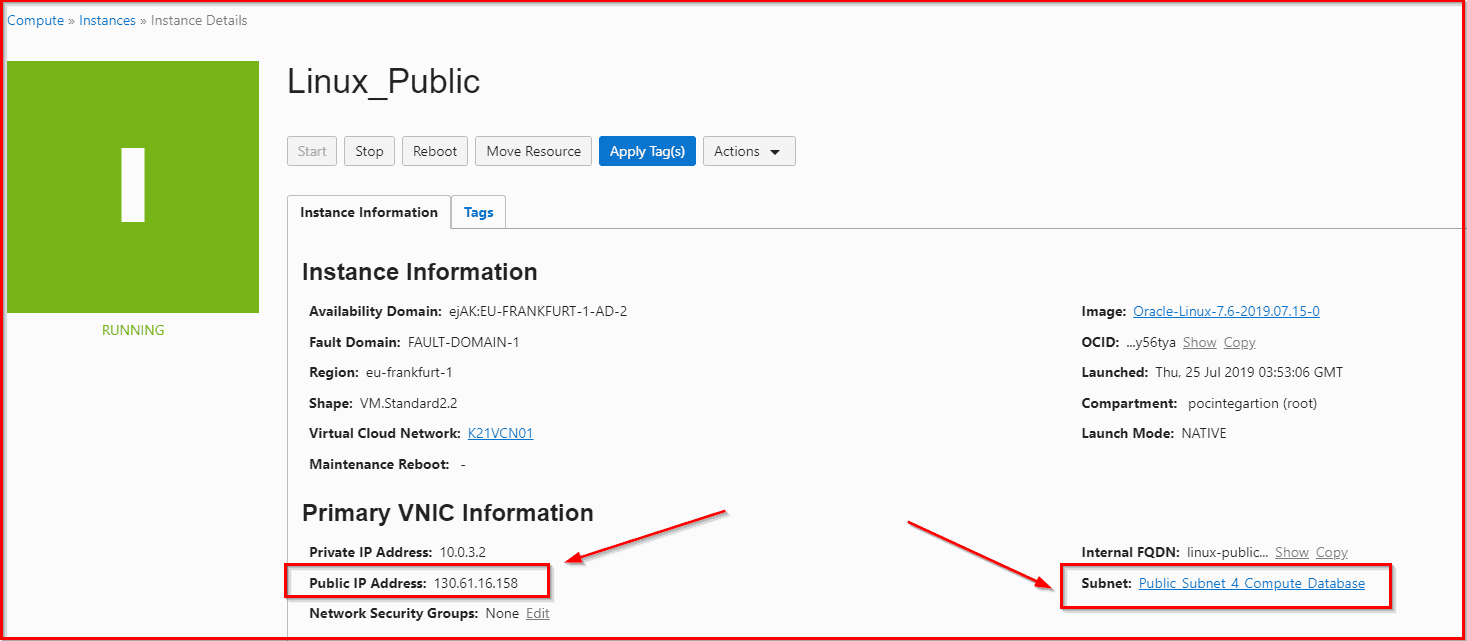Switch to the Tags tab
The height and width of the screenshot is (641, 1467).
click(478, 212)
